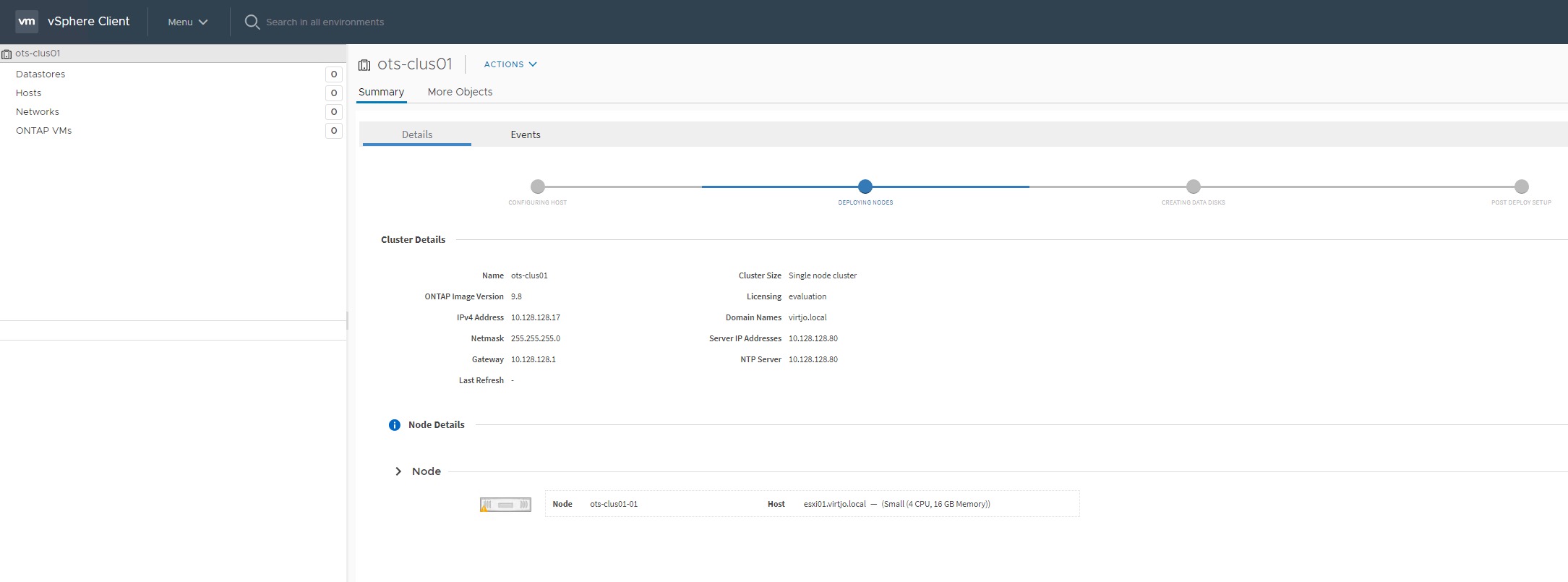The image size is (1568, 582).
Task: Open ONTAP VMs in the sidebar
Action: click(x=44, y=131)
